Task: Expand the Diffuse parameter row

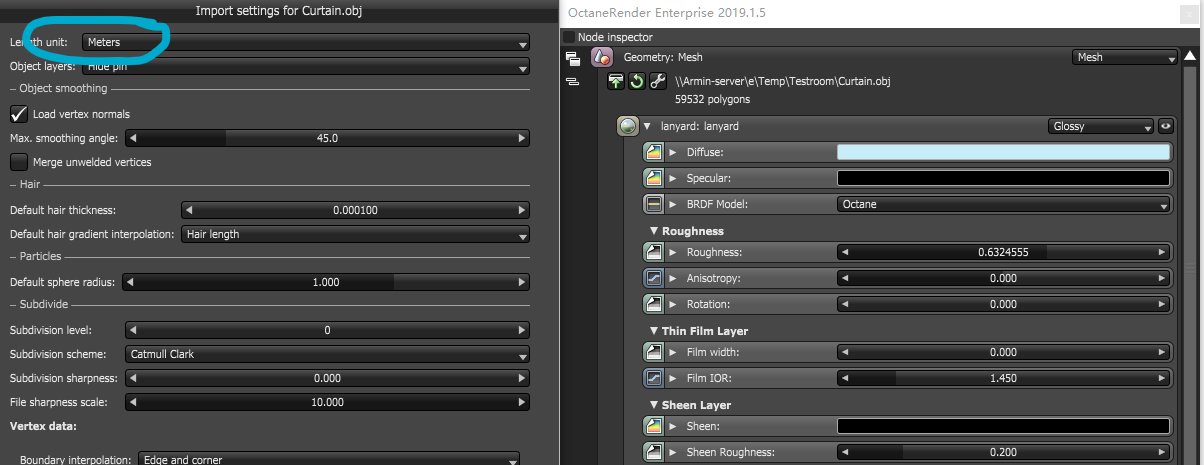Action: [x=674, y=153]
